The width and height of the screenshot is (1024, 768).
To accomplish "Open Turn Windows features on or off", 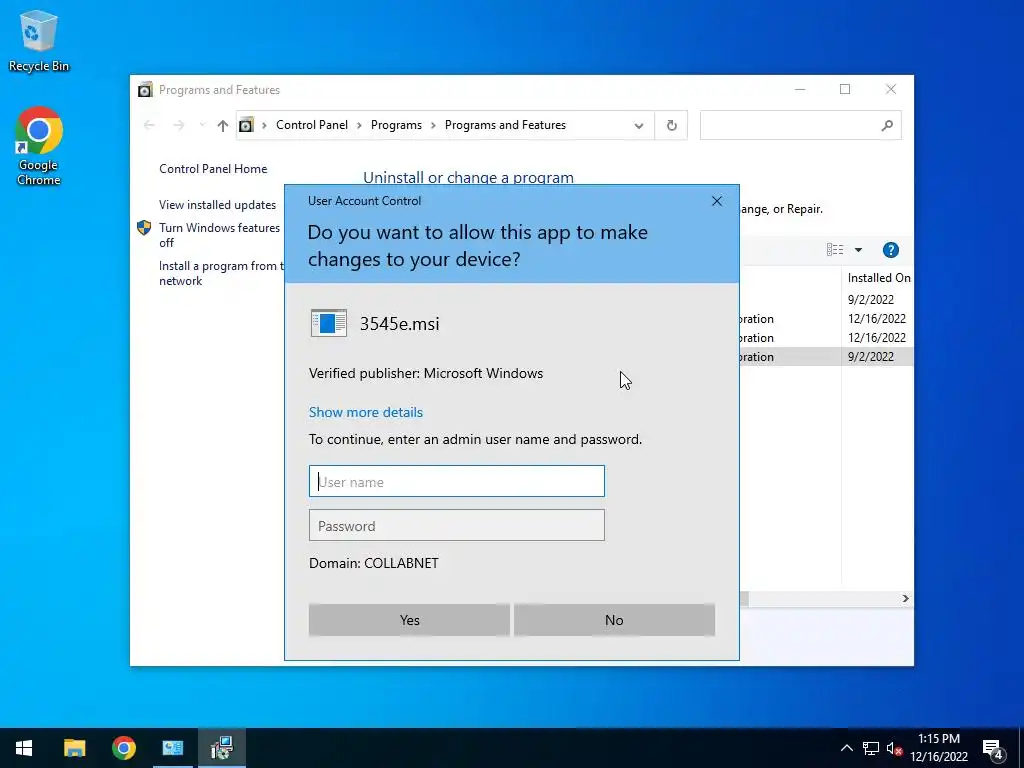I will 219,235.
